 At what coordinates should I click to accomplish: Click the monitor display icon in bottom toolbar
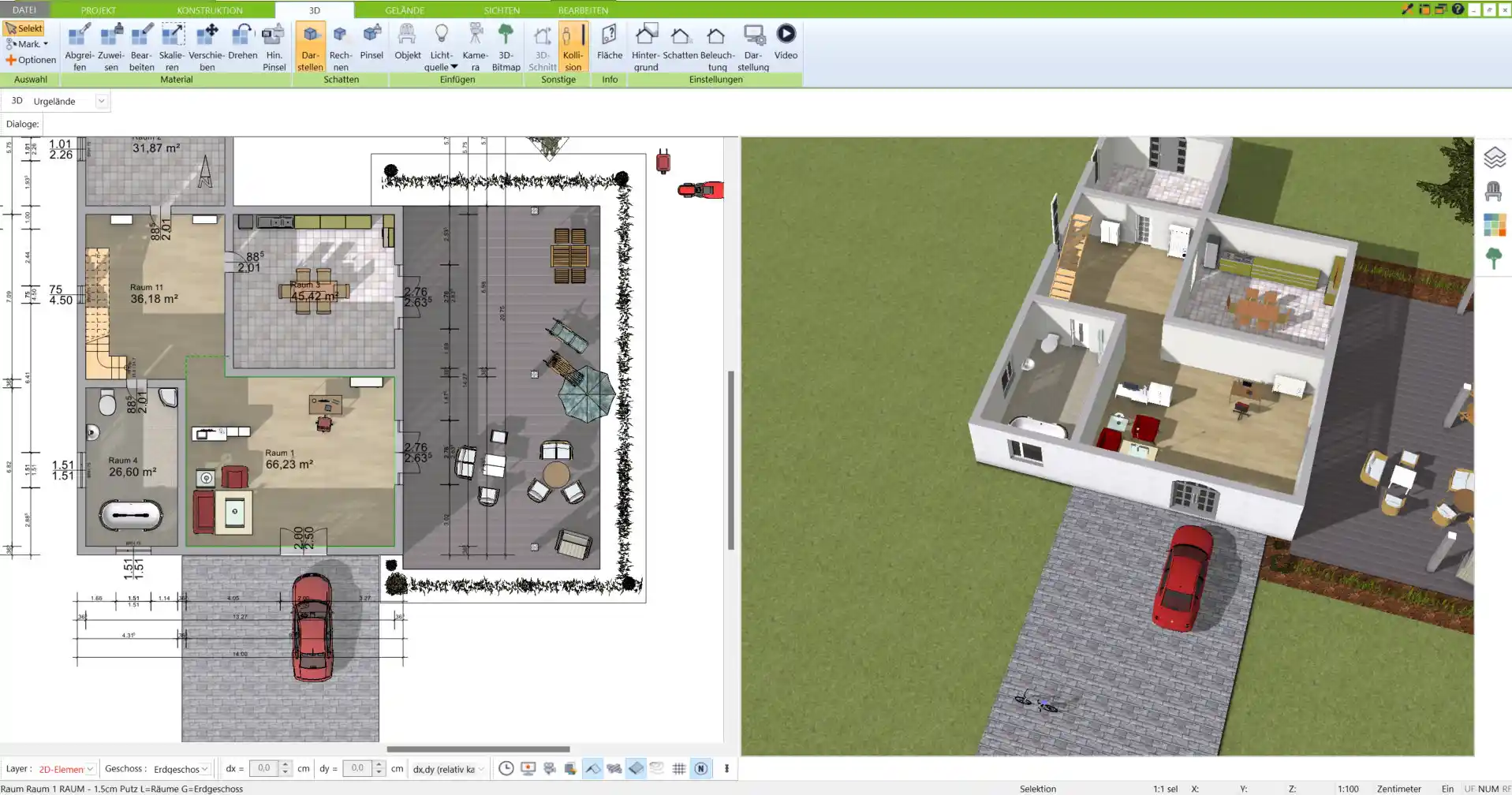point(528,768)
